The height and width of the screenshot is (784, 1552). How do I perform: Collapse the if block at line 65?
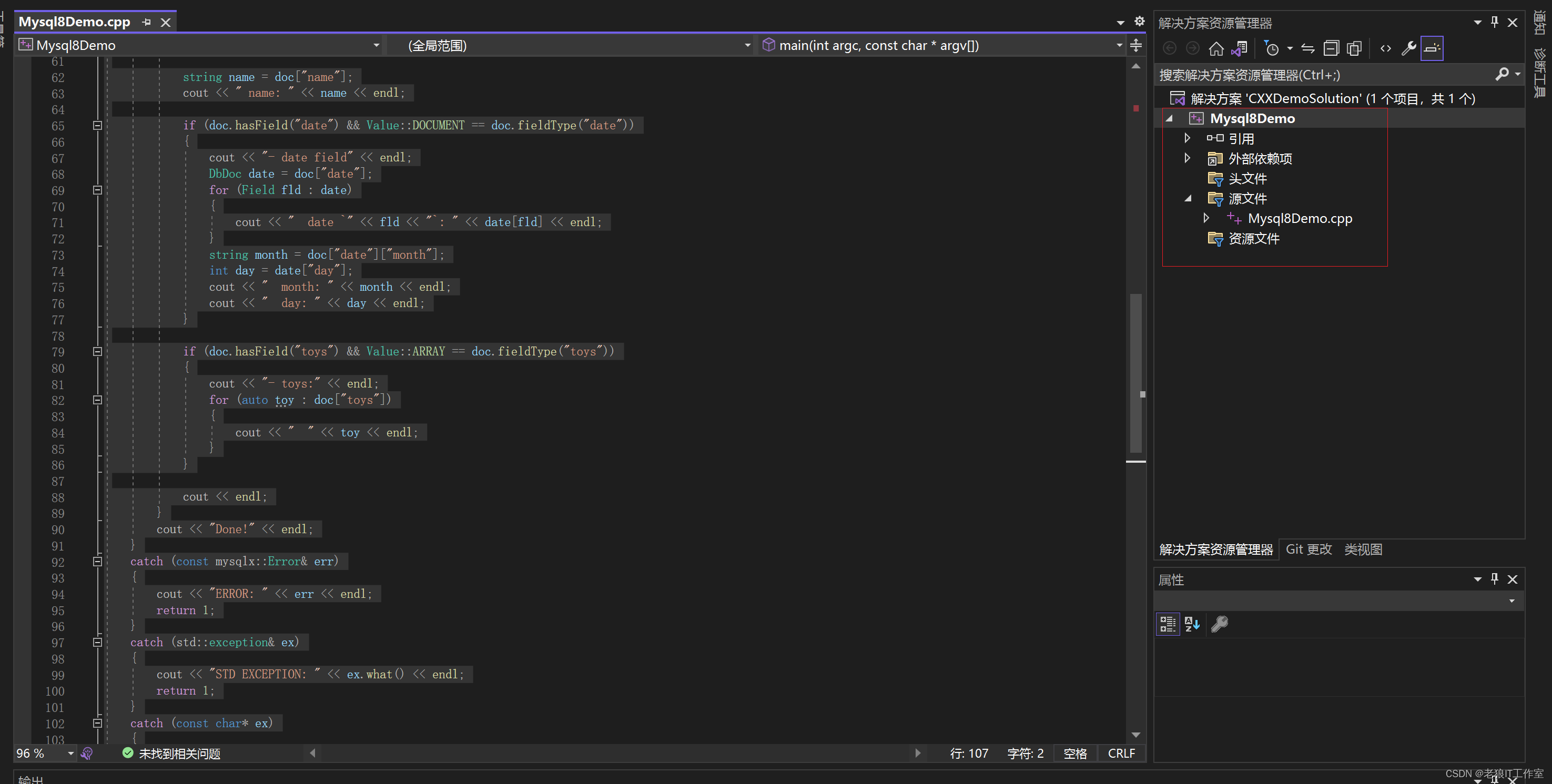point(97,125)
